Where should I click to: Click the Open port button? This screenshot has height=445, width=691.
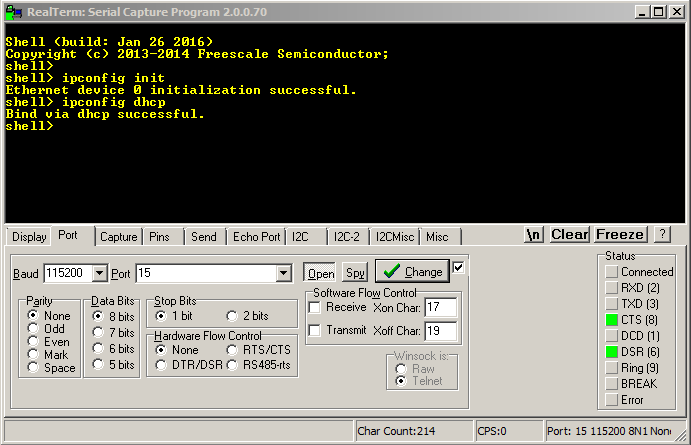pos(321,273)
